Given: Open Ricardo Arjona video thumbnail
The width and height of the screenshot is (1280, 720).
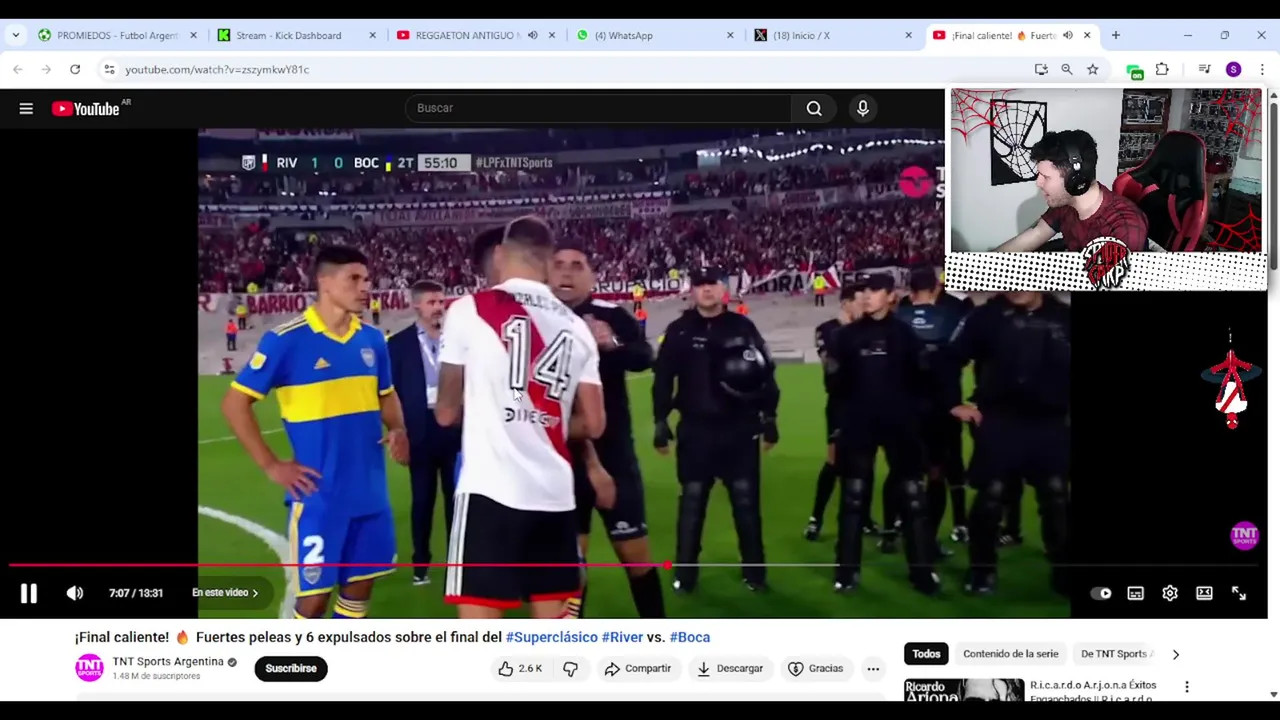Looking at the screenshot, I should [964, 691].
